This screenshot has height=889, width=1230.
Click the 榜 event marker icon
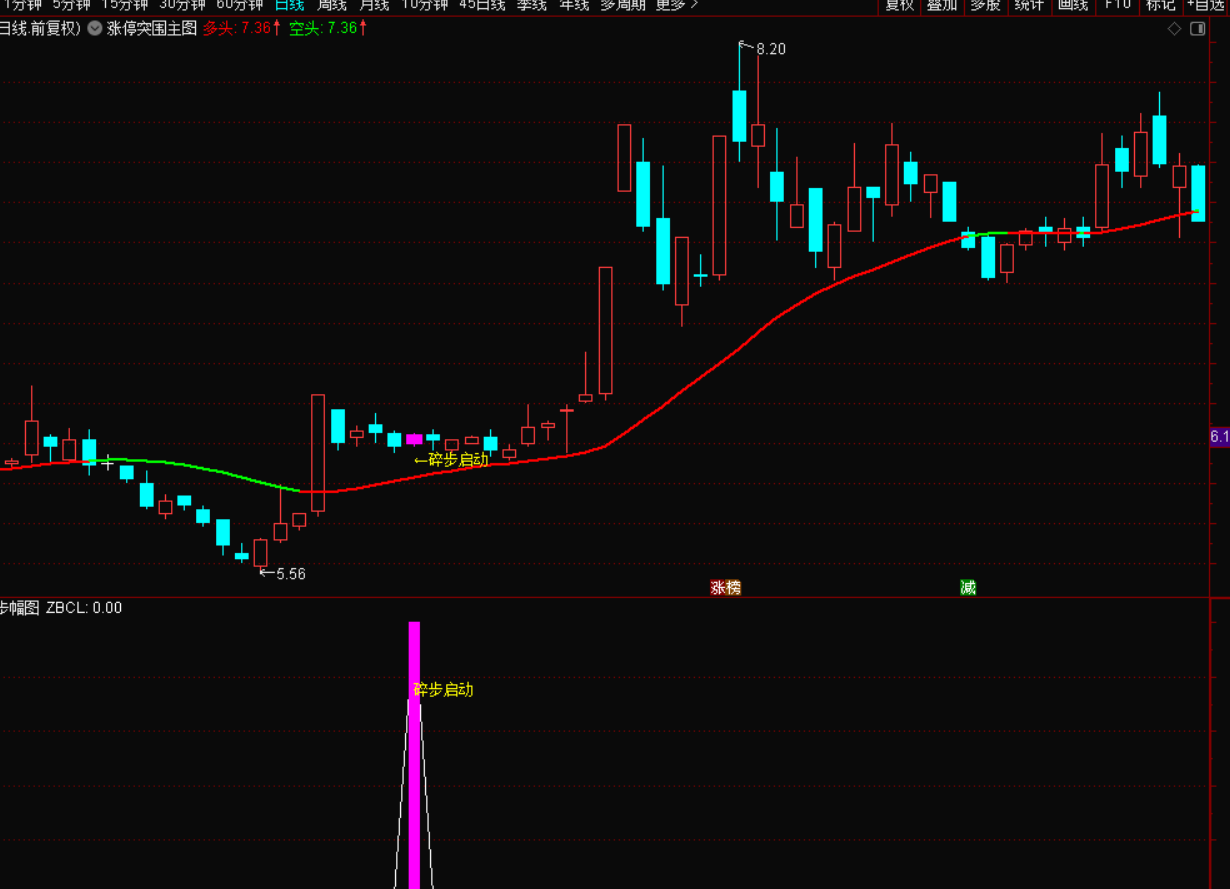click(733, 588)
